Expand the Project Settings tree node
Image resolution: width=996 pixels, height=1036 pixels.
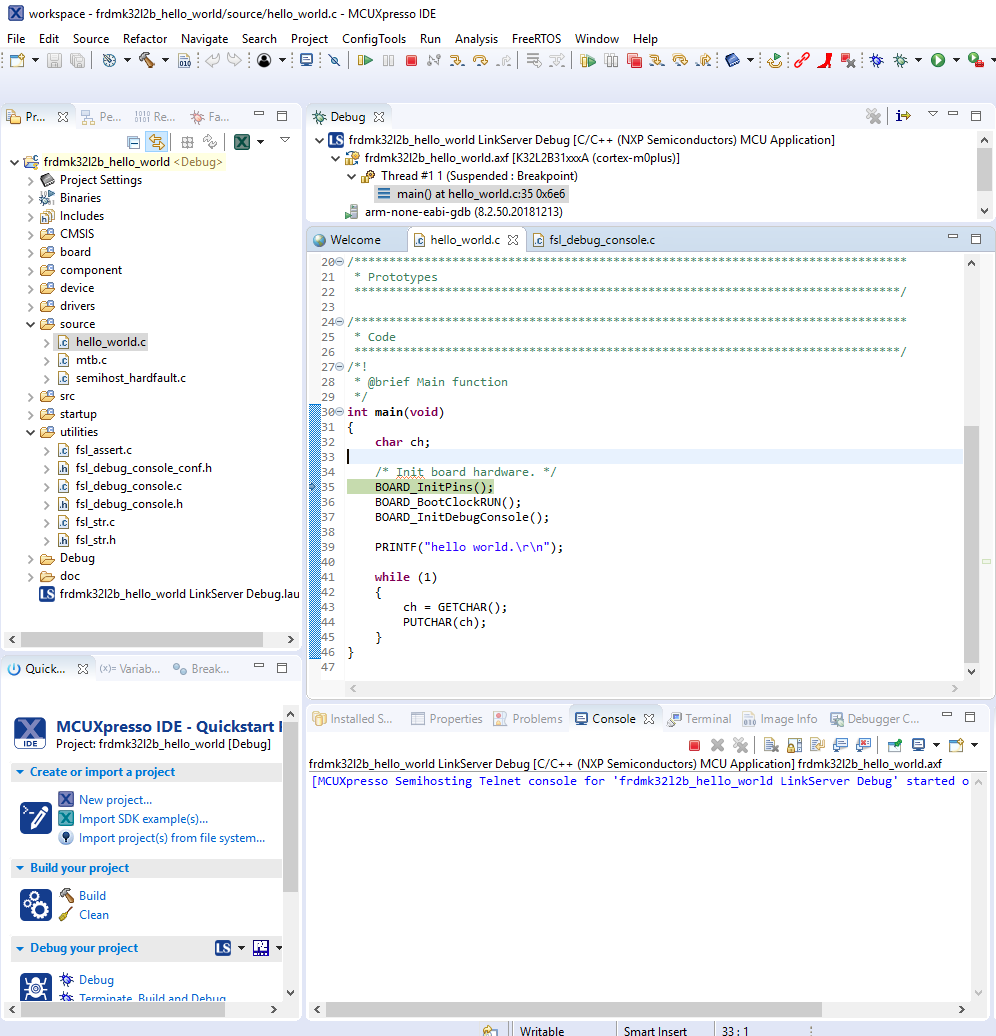[30, 180]
